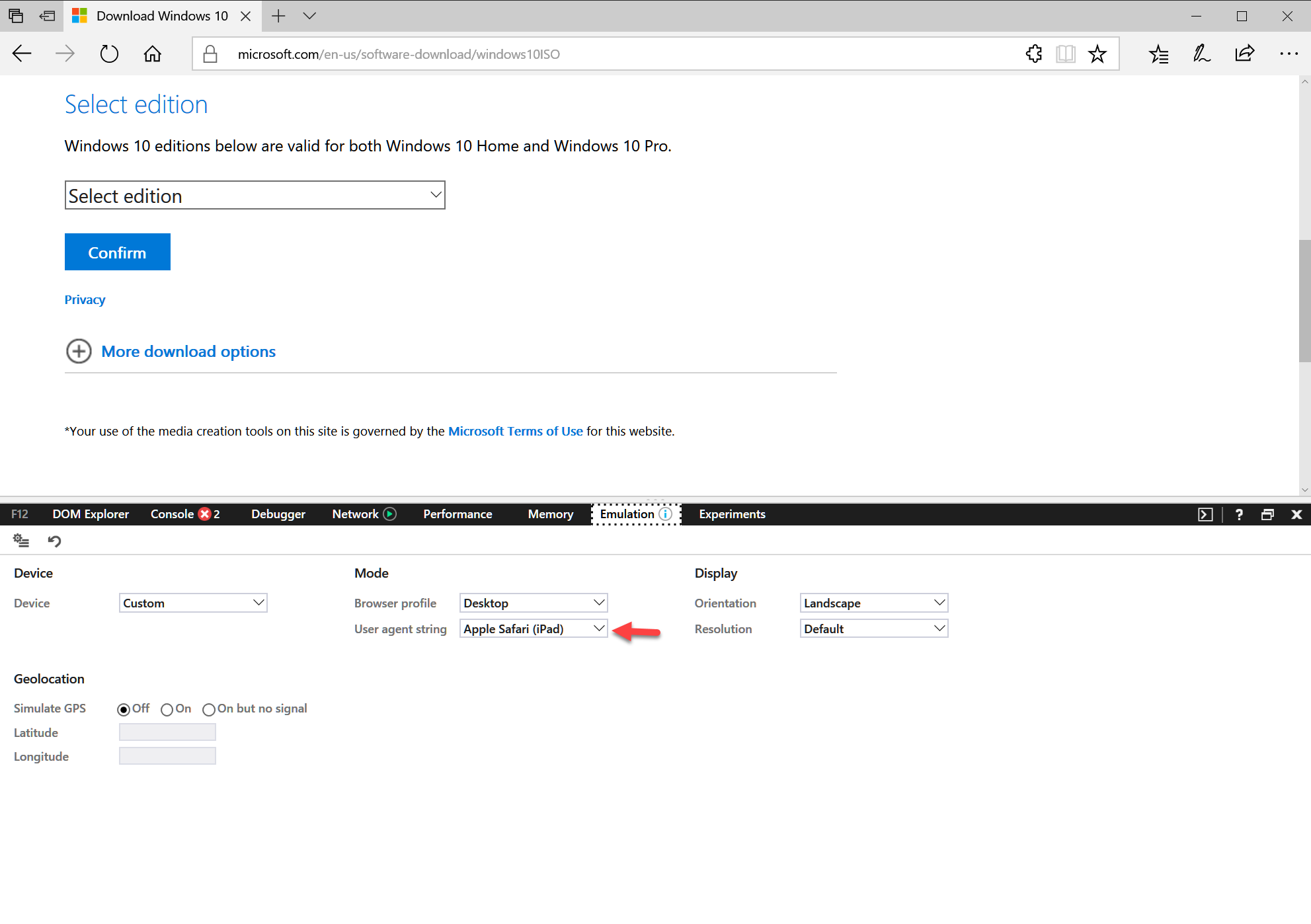Select the Emulation tab
This screenshot has height=924, width=1311.
pyautogui.click(x=627, y=514)
